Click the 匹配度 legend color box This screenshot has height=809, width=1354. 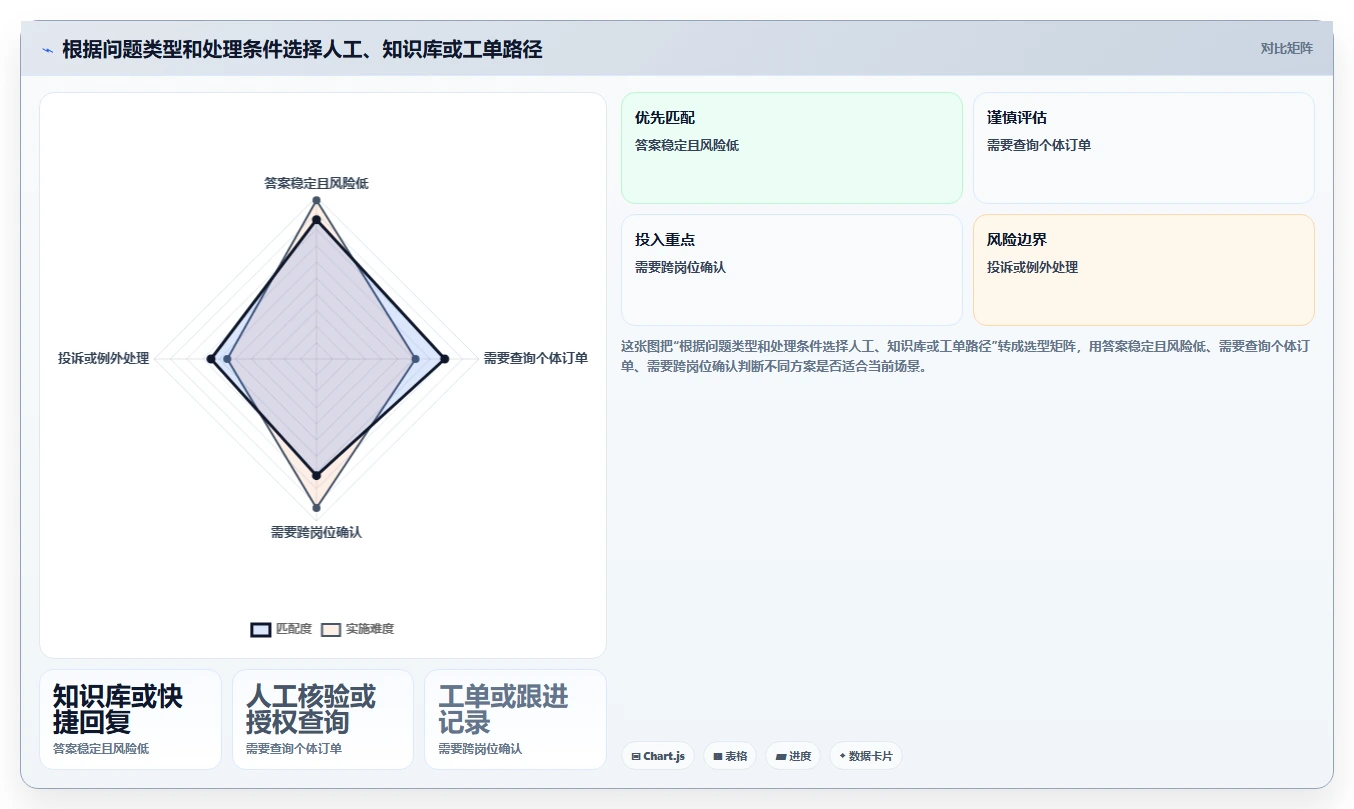pyautogui.click(x=261, y=629)
